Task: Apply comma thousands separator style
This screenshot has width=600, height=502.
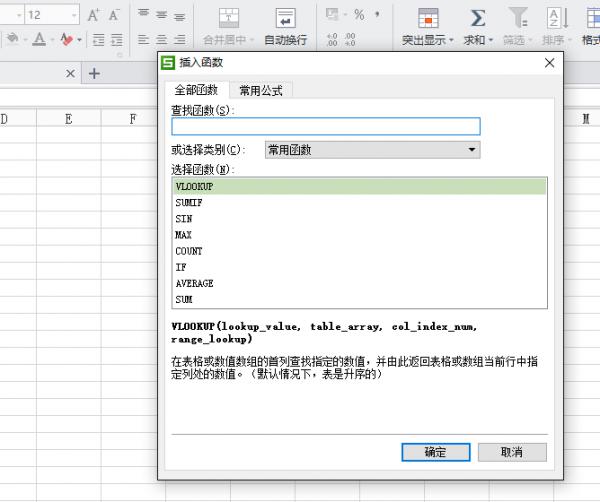Action: (377, 15)
